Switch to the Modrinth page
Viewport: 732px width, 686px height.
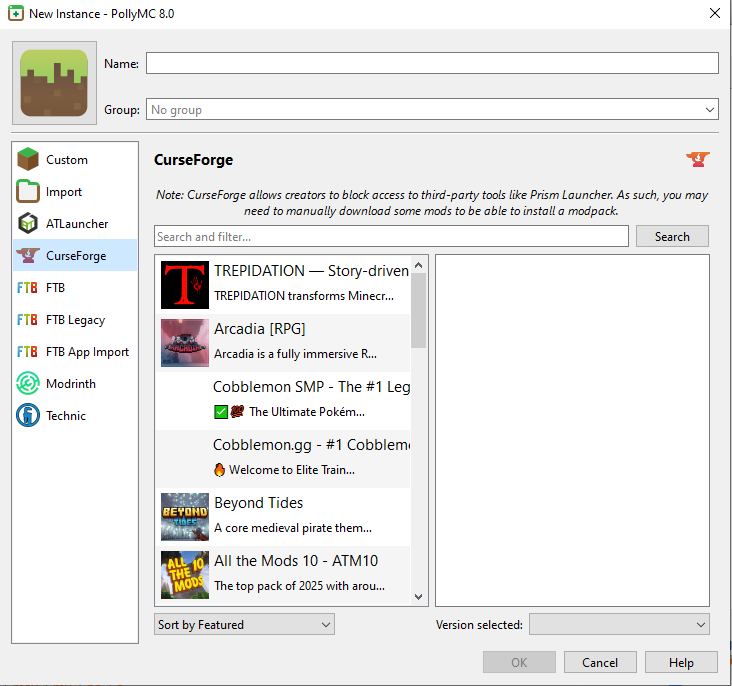pos(75,383)
